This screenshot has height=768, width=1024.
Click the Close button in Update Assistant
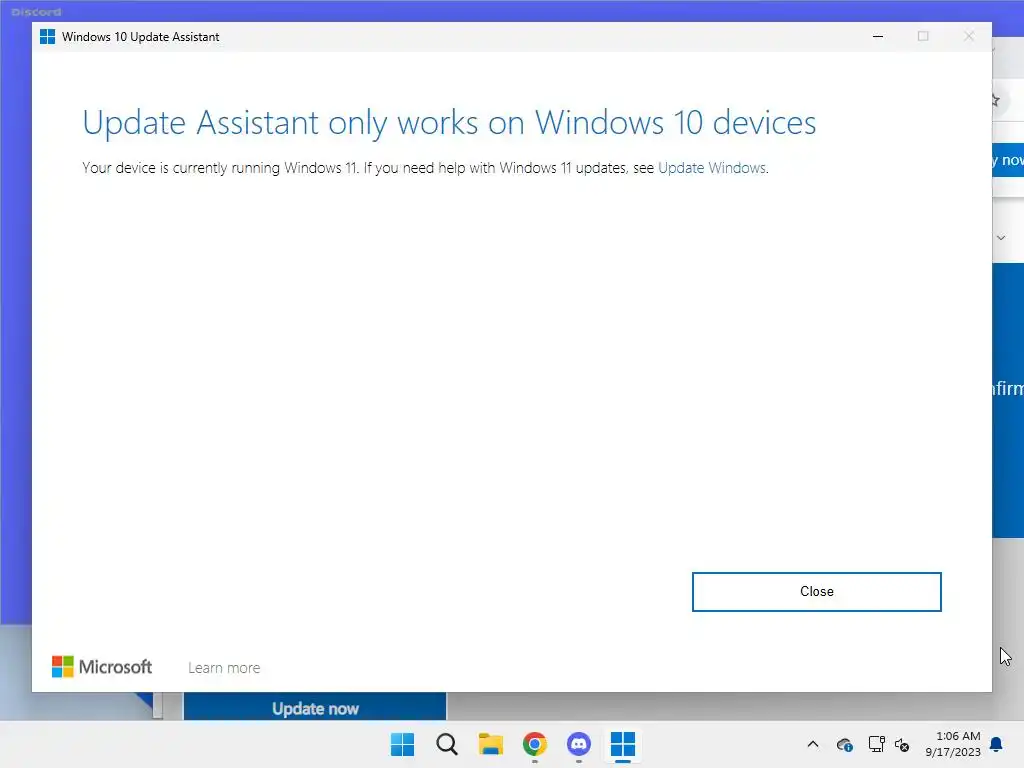(x=816, y=592)
